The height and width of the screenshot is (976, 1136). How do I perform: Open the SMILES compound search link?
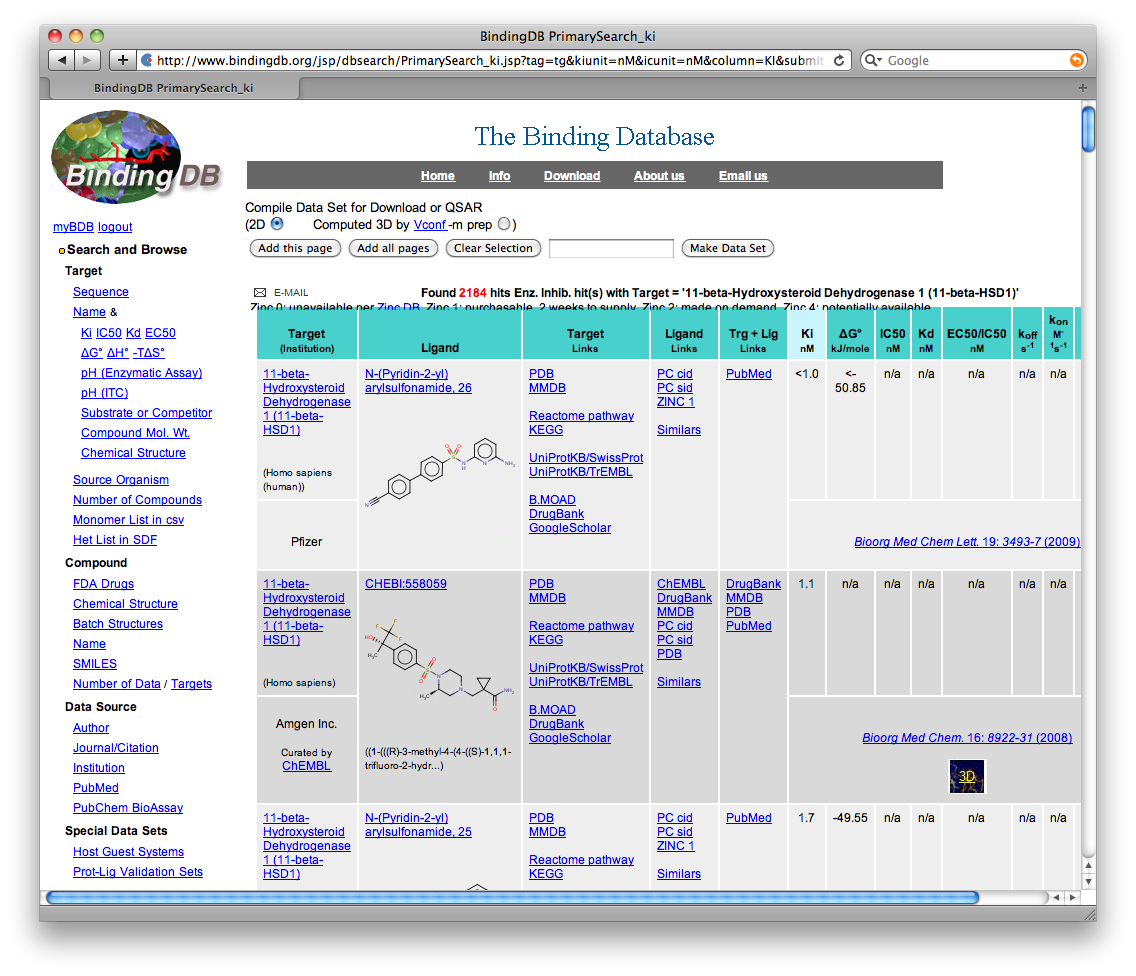[94, 664]
